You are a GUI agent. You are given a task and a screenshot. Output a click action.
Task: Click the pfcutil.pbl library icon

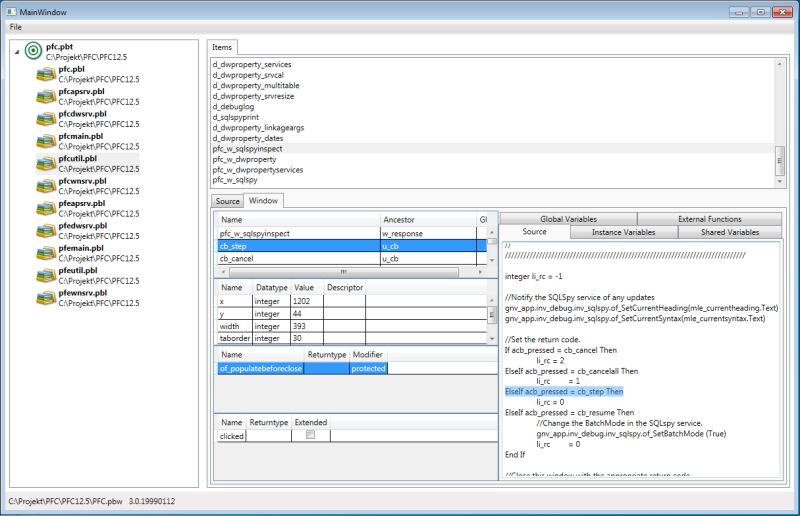46,164
